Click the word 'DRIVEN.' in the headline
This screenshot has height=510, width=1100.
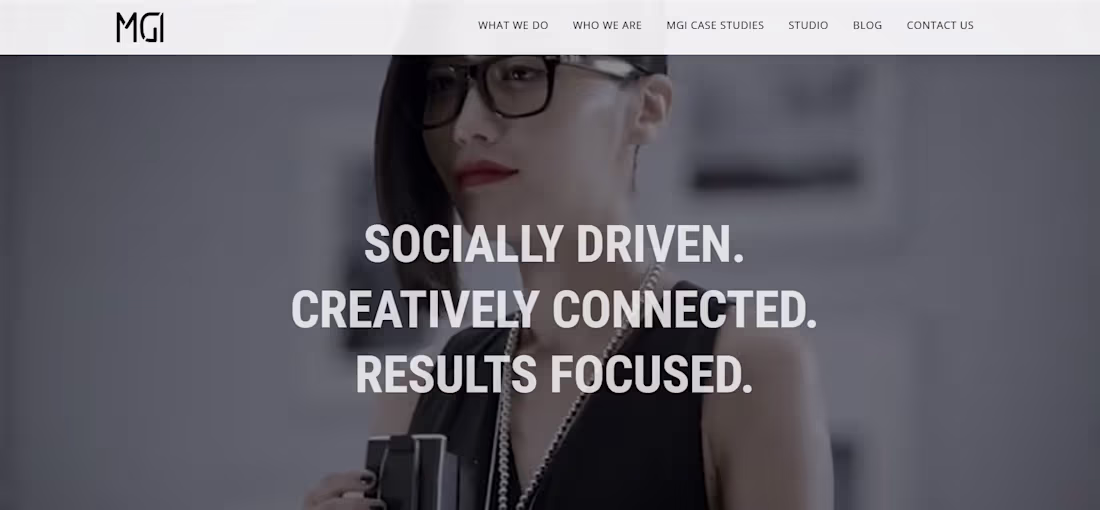(x=660, y=244)
